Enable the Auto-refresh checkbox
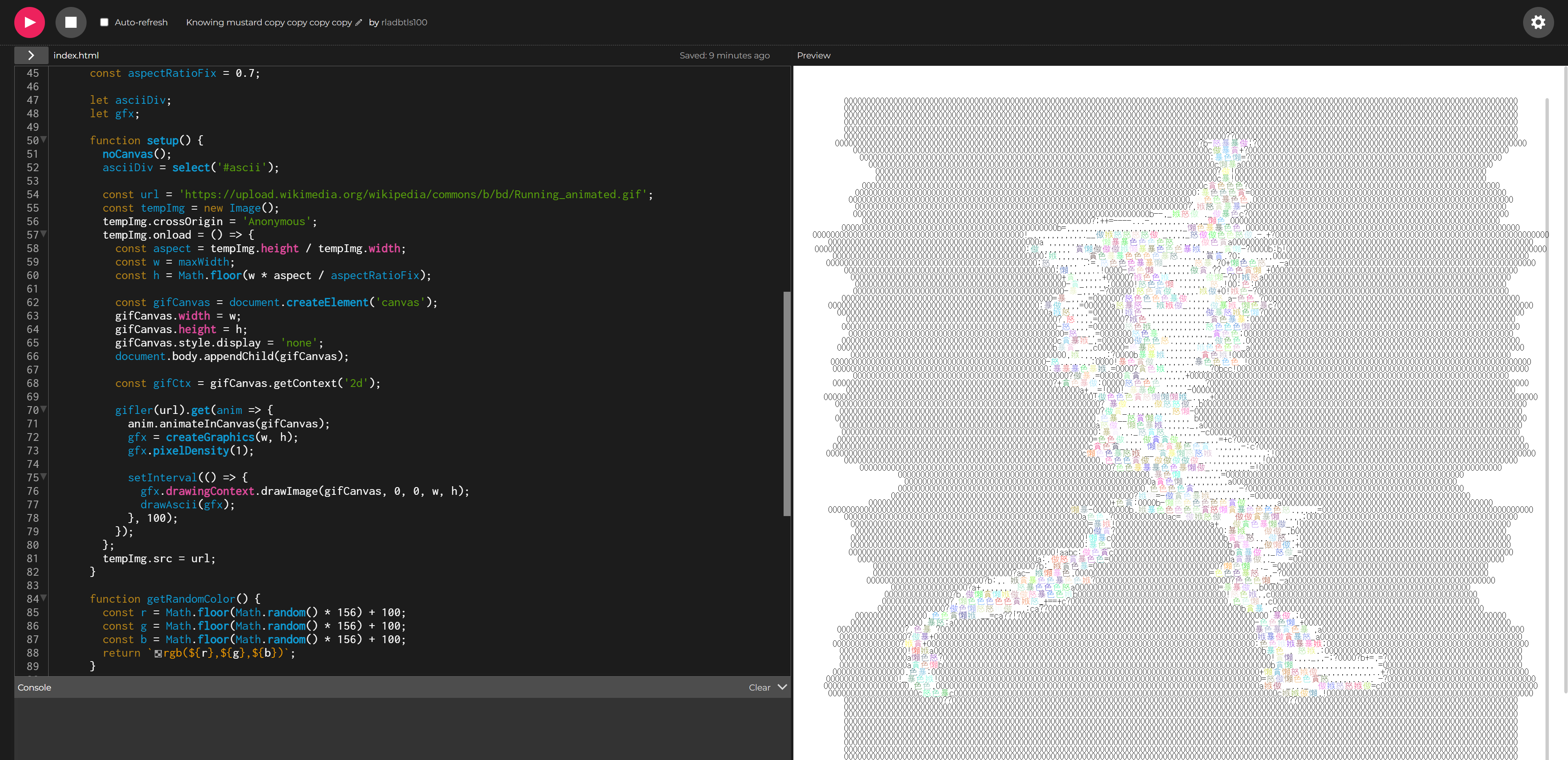1568x760 pixels. (104, 22)
